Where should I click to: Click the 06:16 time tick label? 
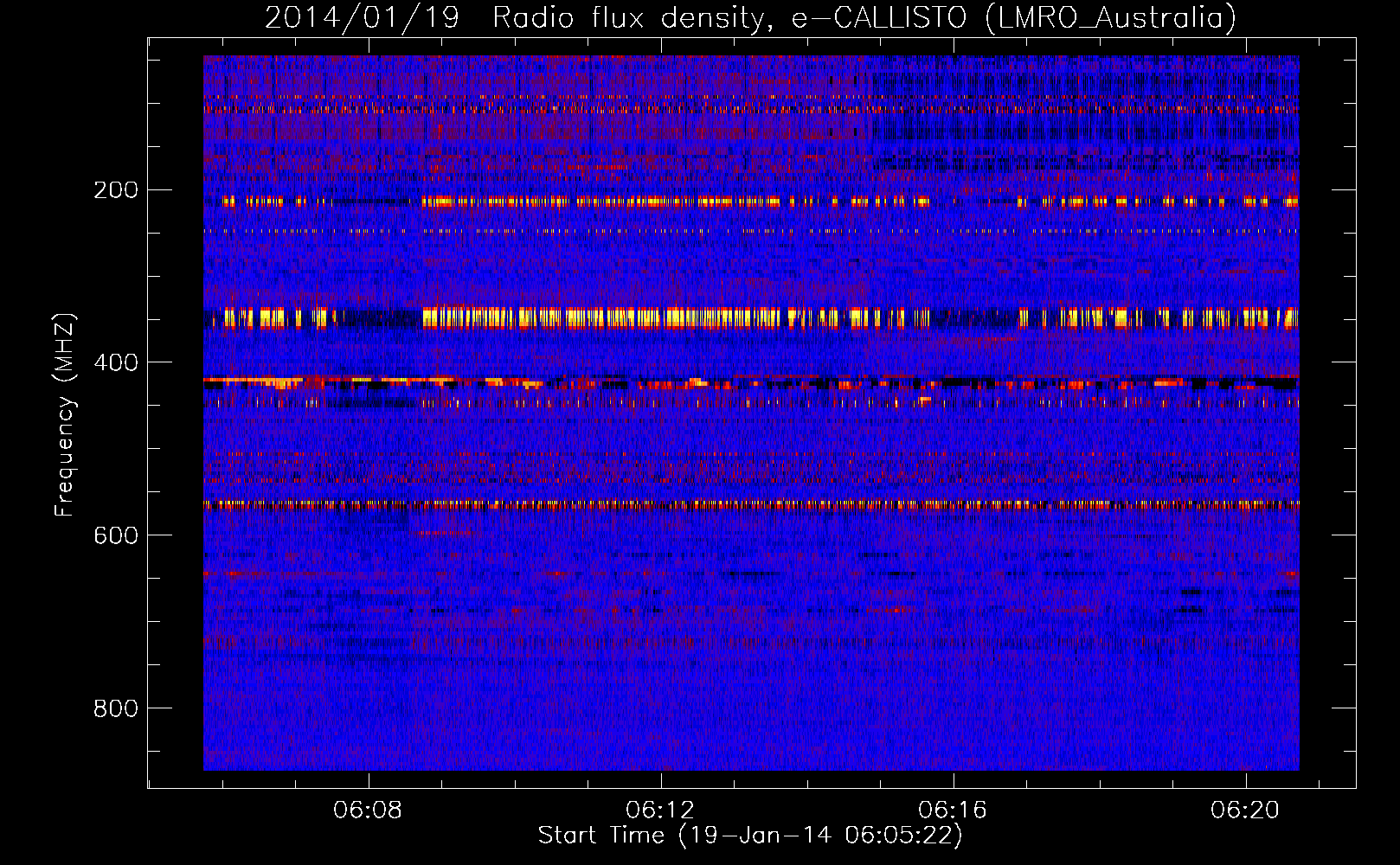click(953, 811)
